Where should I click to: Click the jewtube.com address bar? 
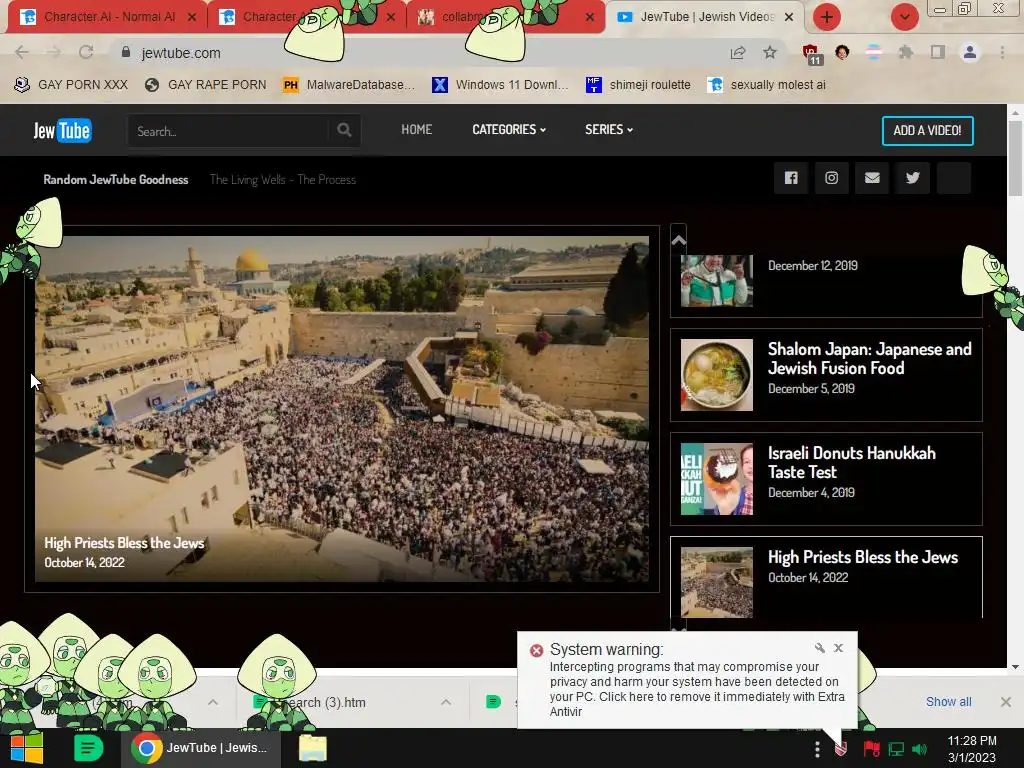(x=418, y=53)
